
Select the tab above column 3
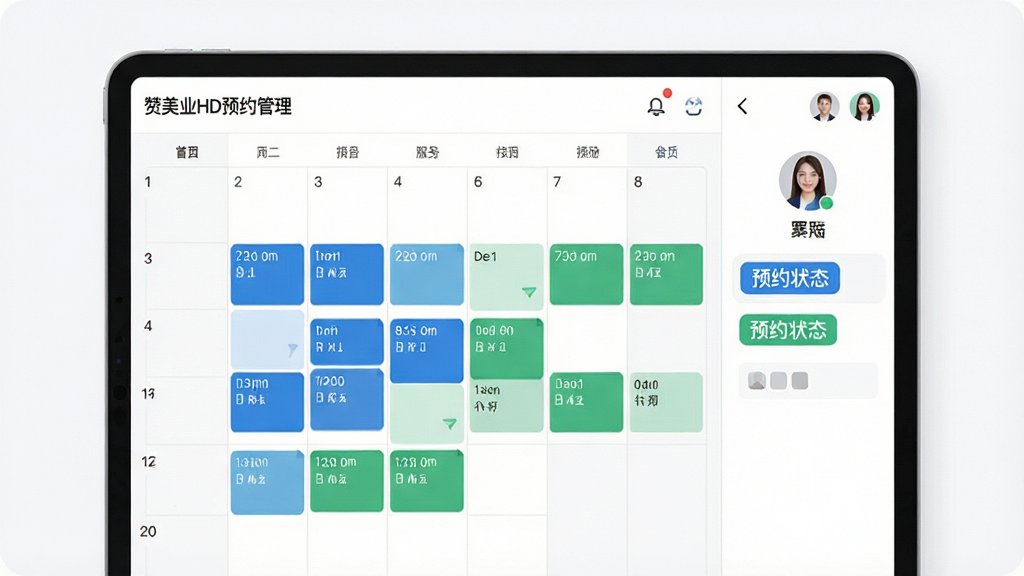(x=347, y=152)
